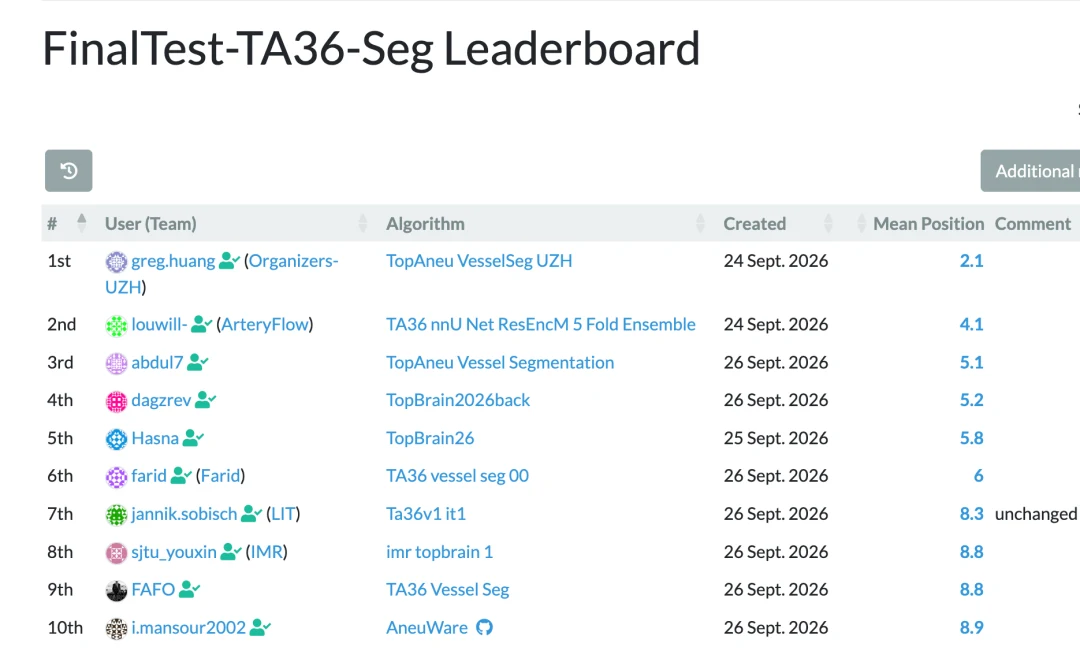Click the history reset icon button

(69, 170)
